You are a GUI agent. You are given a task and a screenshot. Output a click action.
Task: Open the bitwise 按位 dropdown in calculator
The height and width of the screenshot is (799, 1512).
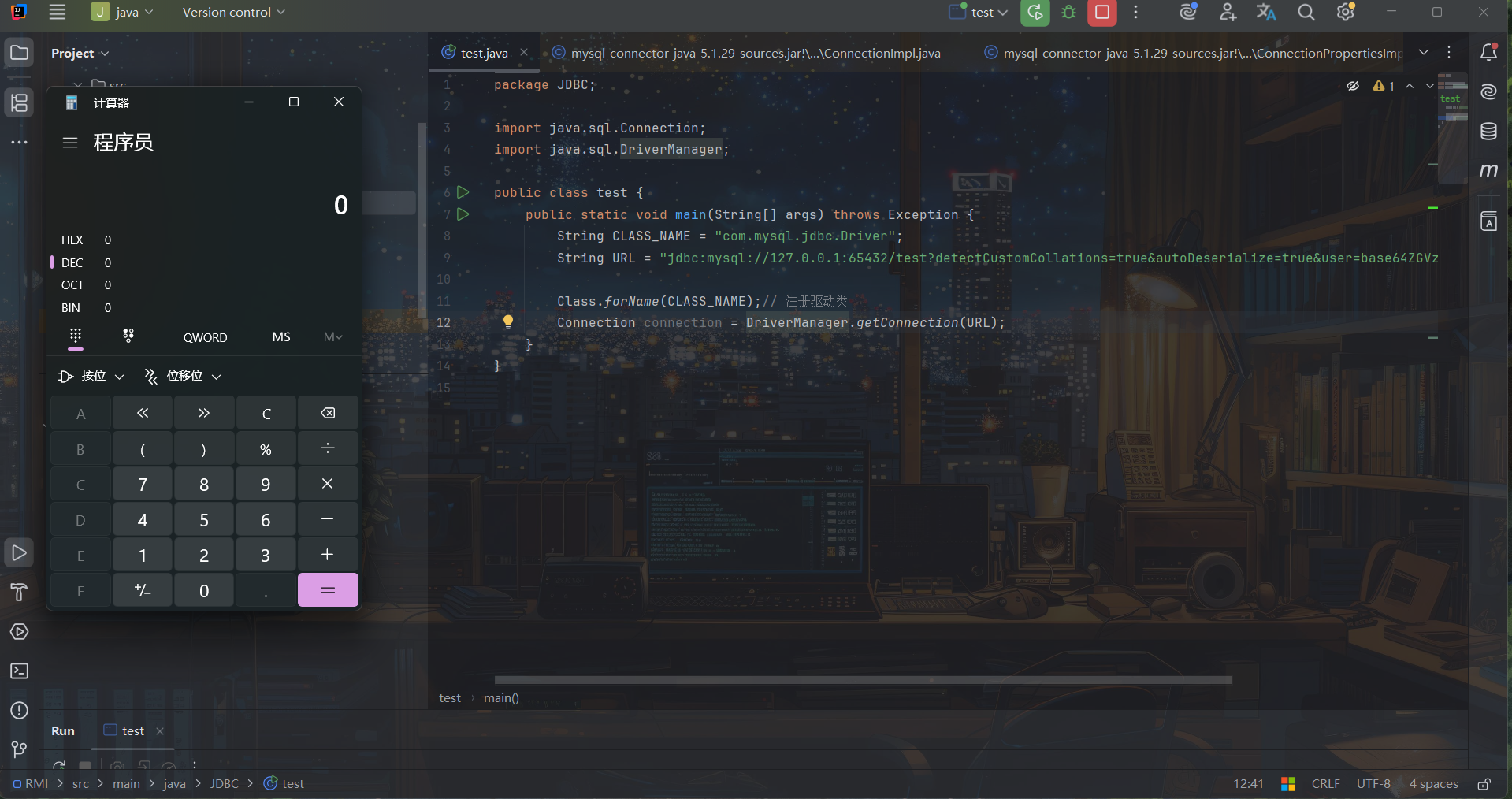click(92, 377)
